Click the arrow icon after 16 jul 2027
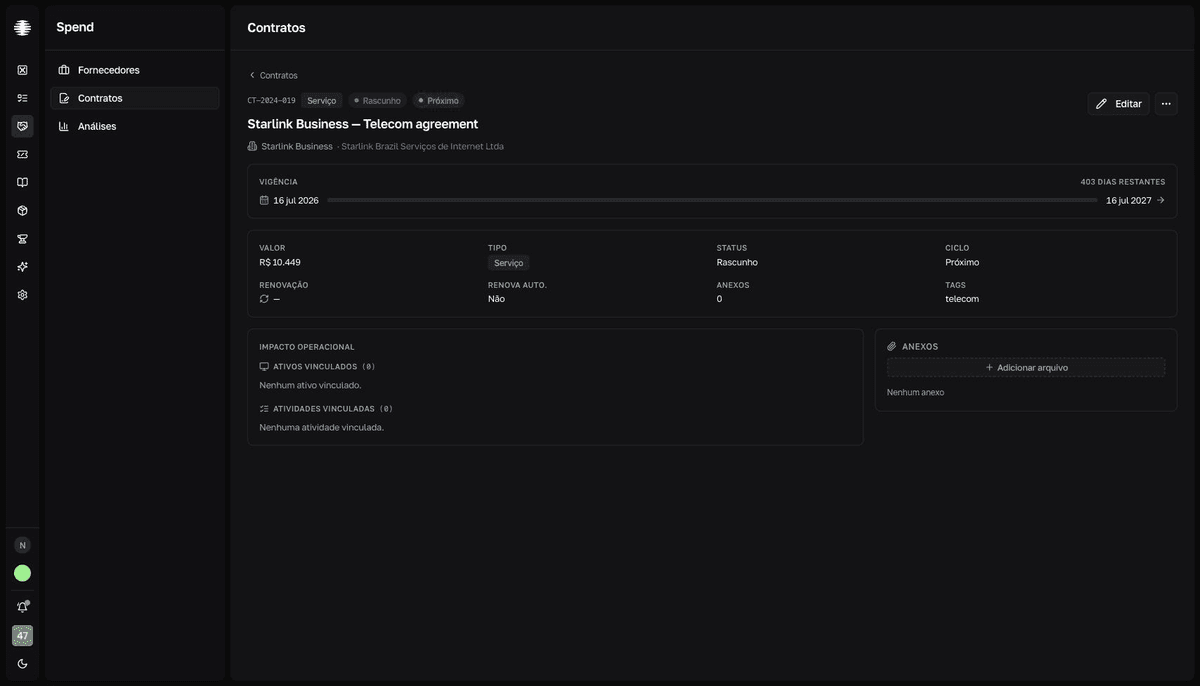The height and width of the screenshot is (686, 1200). 1161,200
